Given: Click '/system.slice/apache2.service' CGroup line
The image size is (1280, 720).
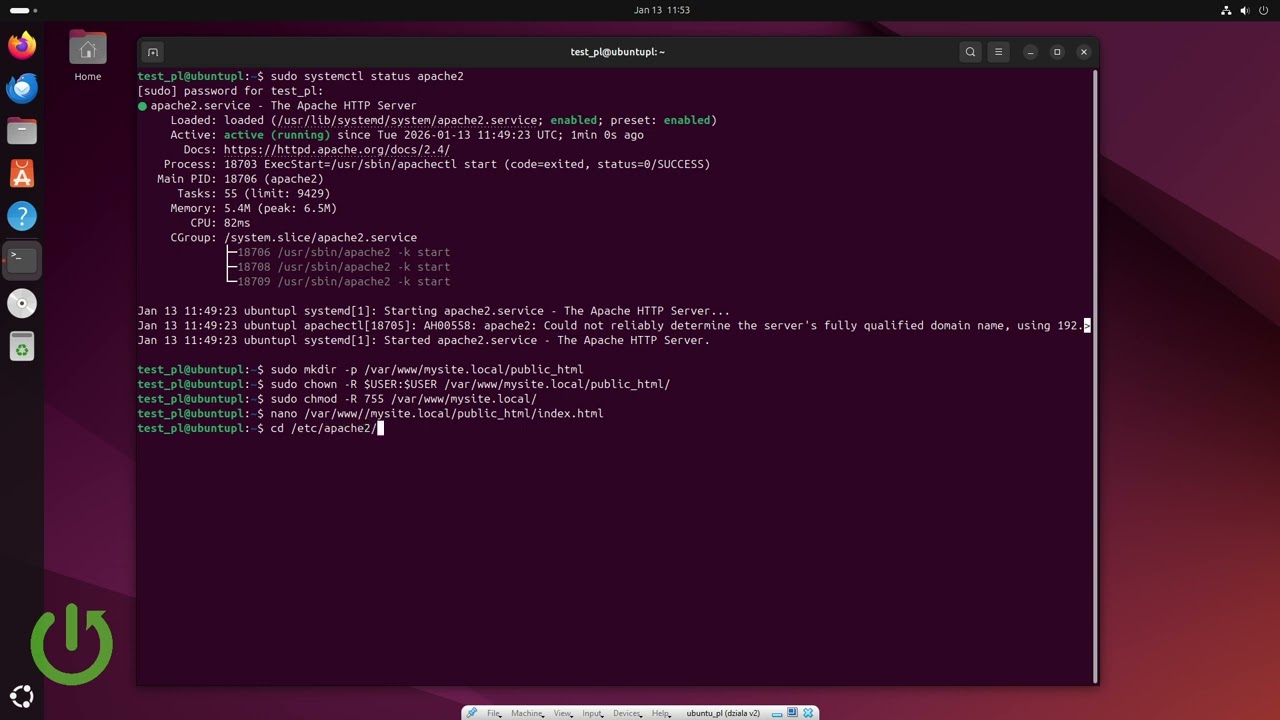Looking at the screenshot, I should (320, 238).
